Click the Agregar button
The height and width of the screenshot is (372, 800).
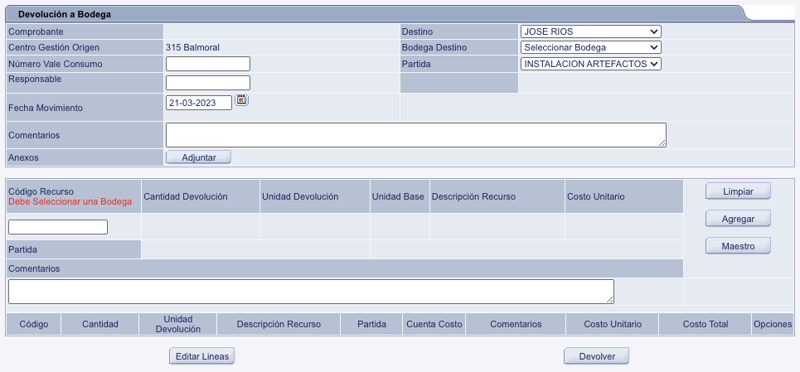(738, 218)
